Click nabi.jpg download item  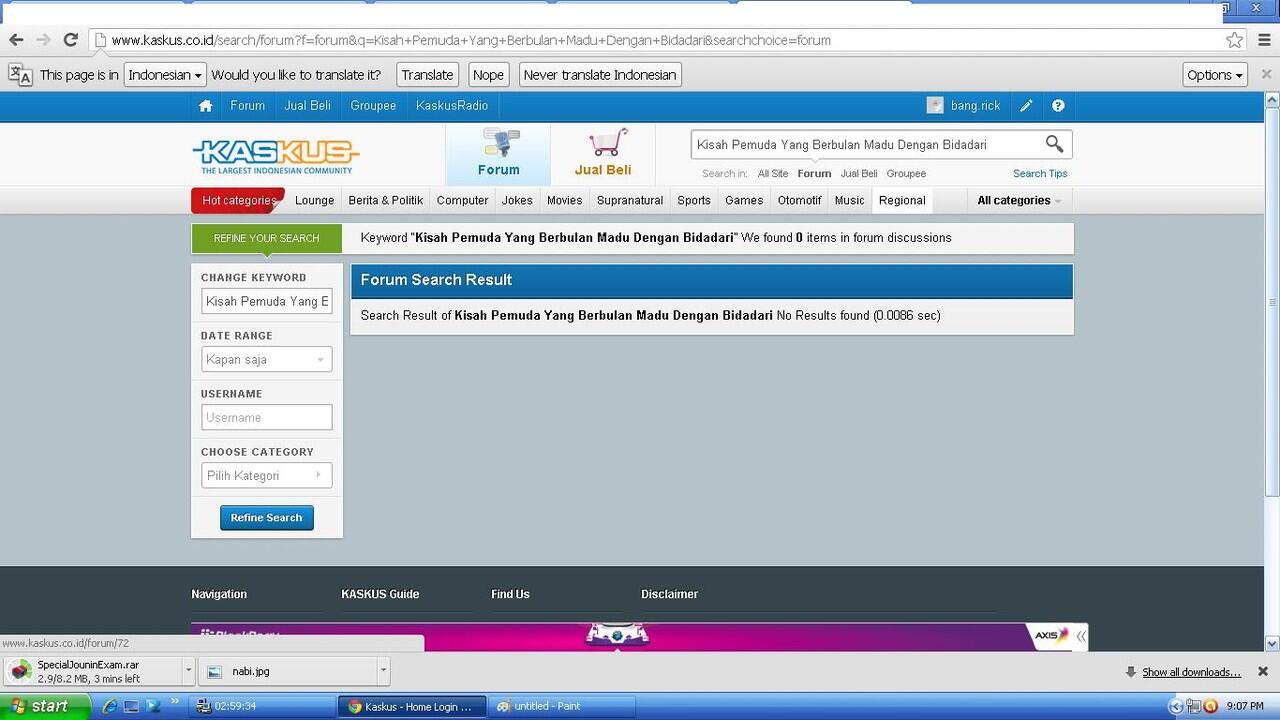(x=287, y=671)
